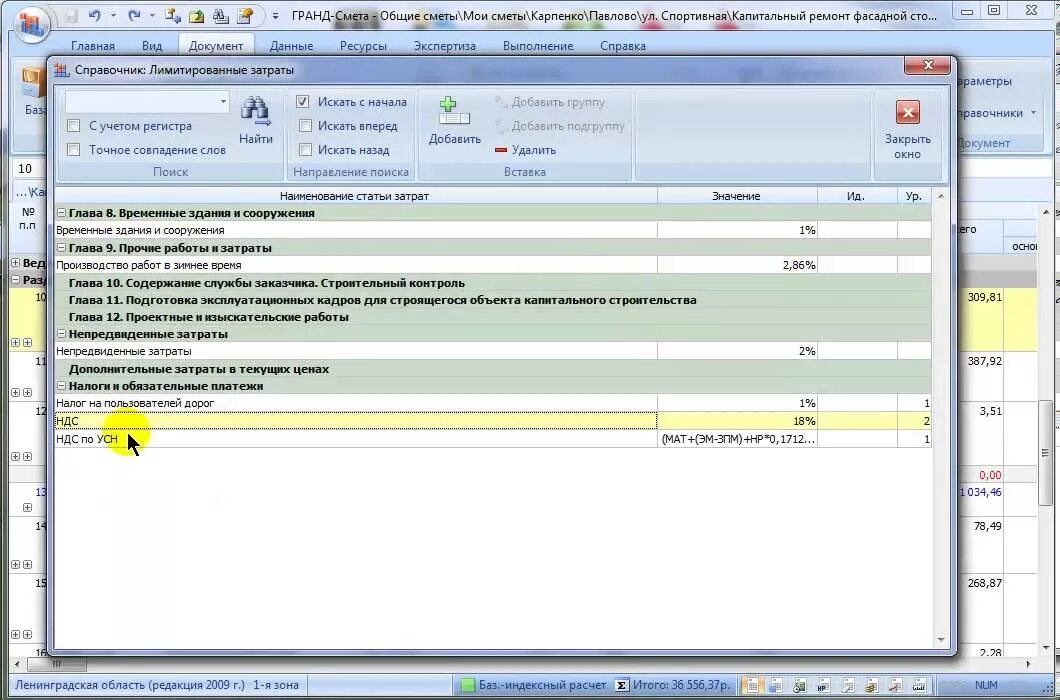Image resolution: width=1060 pixels, height=700 pixels.
Task: Select the Налог на пользователей дорог row
Action: click(492, 403)
